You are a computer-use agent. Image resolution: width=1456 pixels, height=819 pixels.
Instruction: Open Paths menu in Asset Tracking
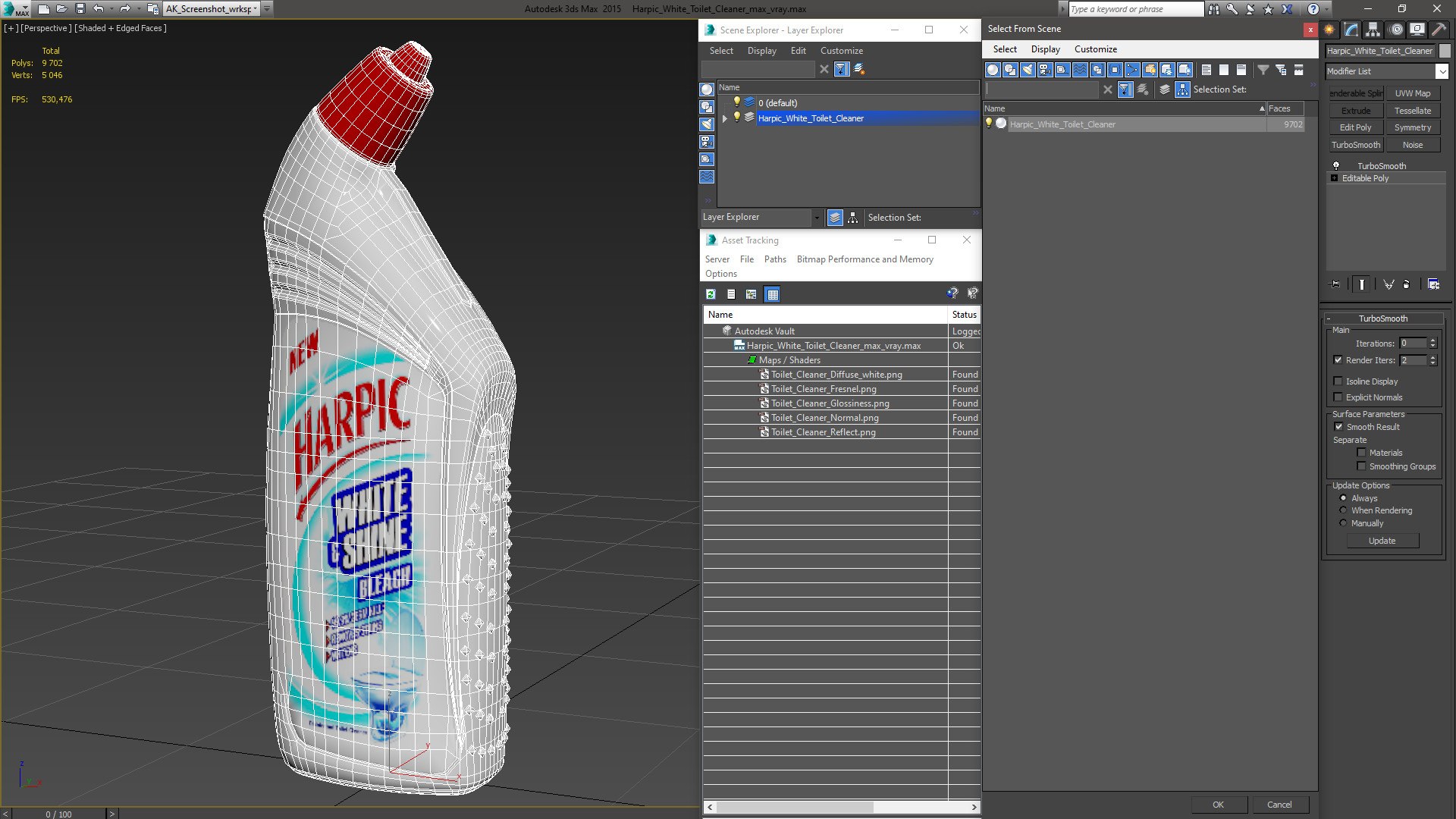click(775, 259)
